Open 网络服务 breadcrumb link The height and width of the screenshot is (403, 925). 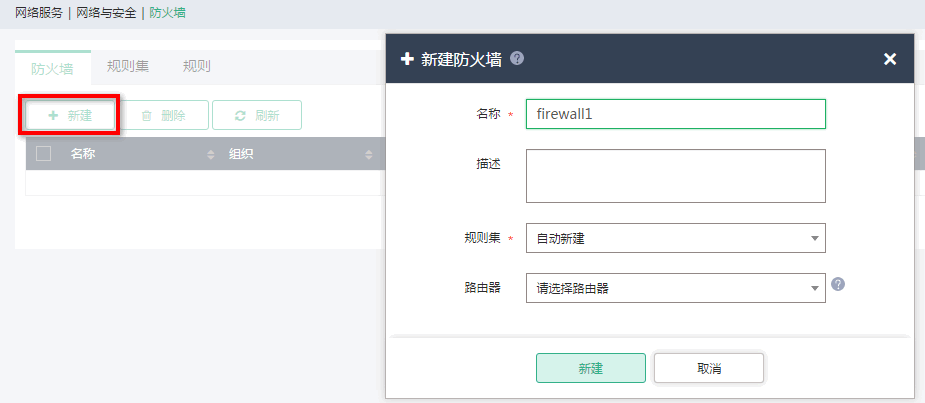coord(39,13)
